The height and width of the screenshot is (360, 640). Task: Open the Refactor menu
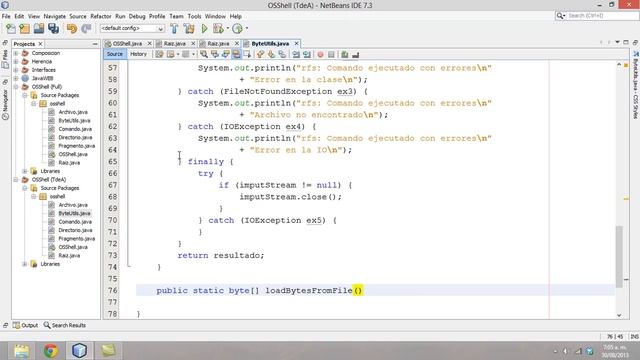[101, 16]
